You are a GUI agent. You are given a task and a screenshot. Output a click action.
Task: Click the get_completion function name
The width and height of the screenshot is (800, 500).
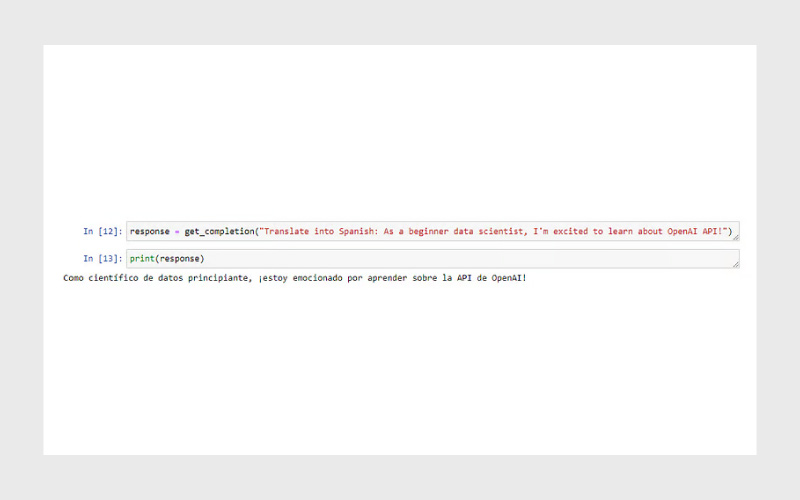(x=219, y=232)
